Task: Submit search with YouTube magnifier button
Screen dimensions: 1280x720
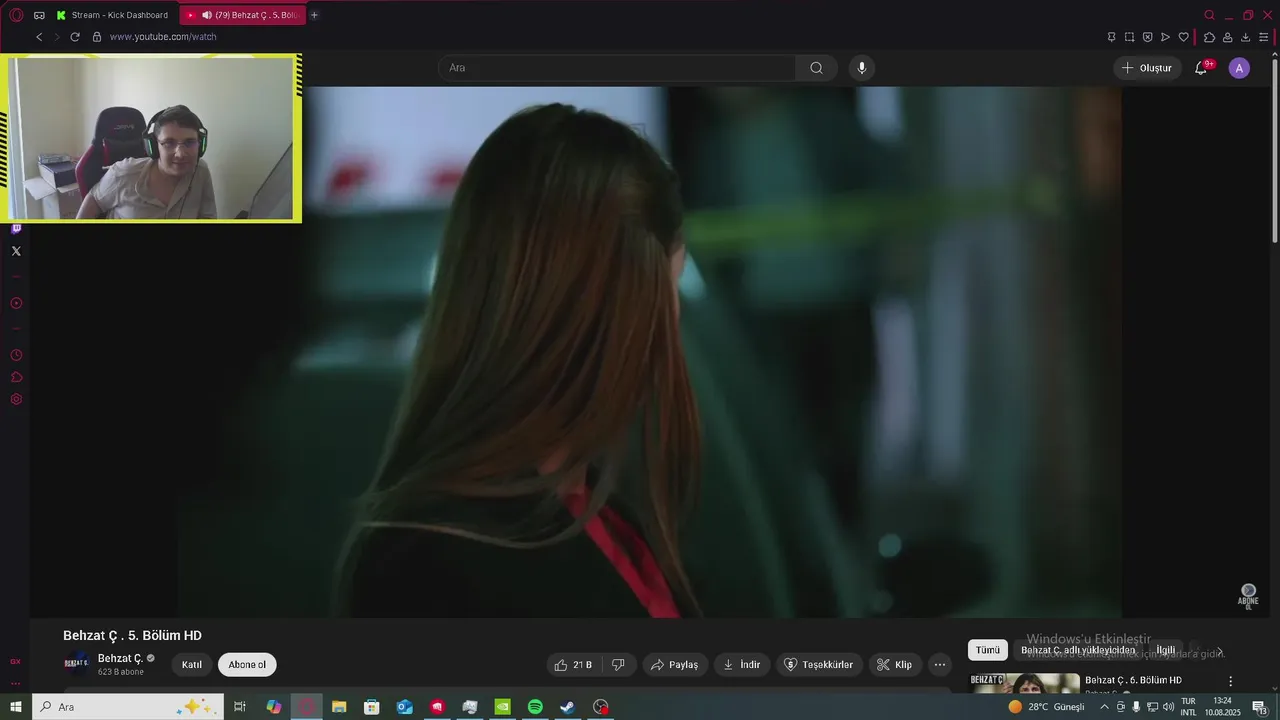Action: [x=816, y=68]
